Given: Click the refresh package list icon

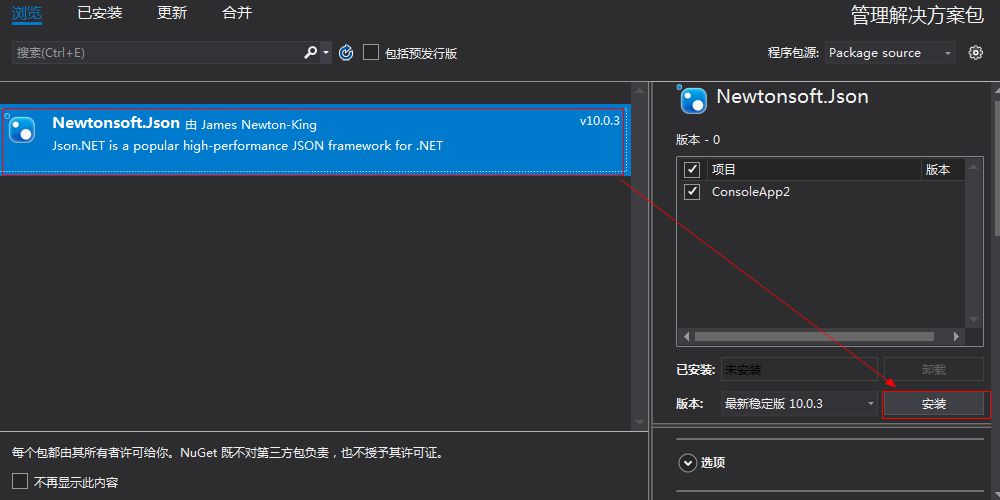Looking at the screenshot, I should 346,52.
